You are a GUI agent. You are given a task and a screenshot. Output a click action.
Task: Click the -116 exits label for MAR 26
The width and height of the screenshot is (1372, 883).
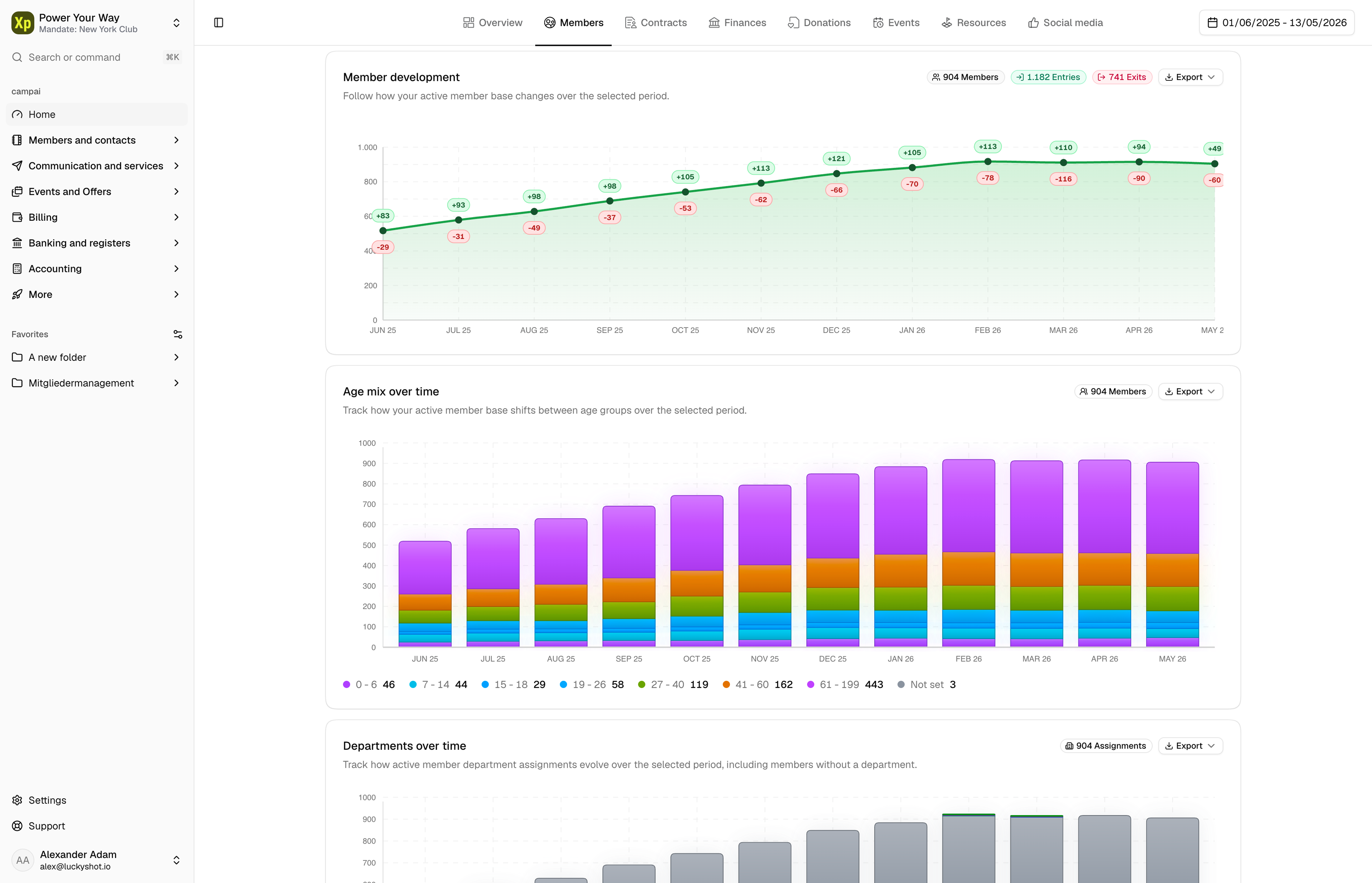[x=1064, y=179]
